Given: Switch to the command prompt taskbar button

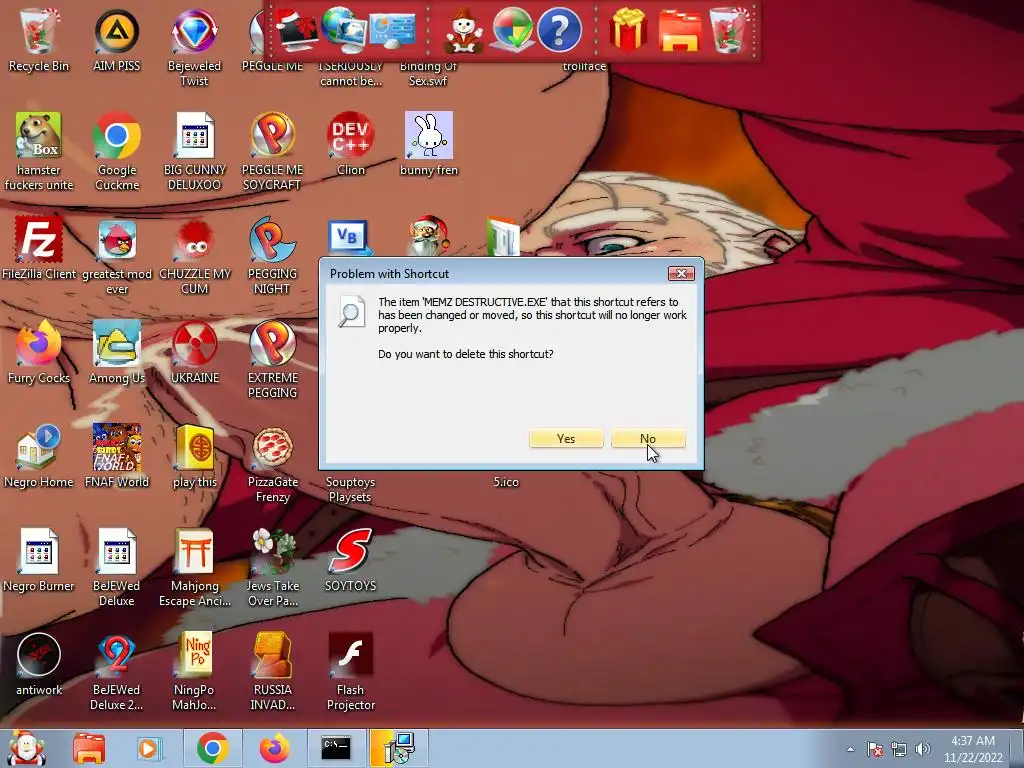Looking at the screenshot, I should click(336, 748).
